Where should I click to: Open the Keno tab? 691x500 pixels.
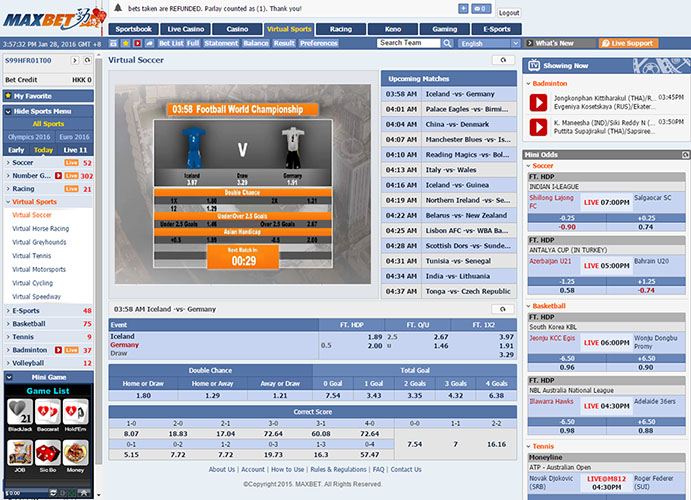pyautogui.click(x=393, y=29)
